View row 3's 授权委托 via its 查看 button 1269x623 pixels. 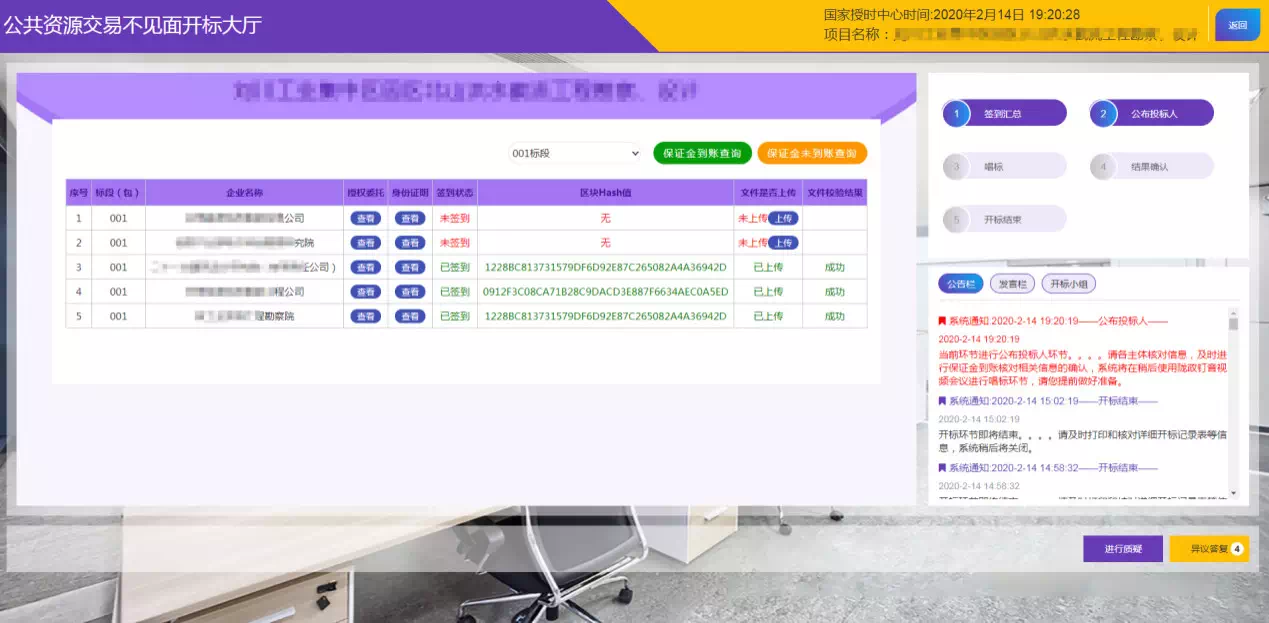tap(364, 267)
